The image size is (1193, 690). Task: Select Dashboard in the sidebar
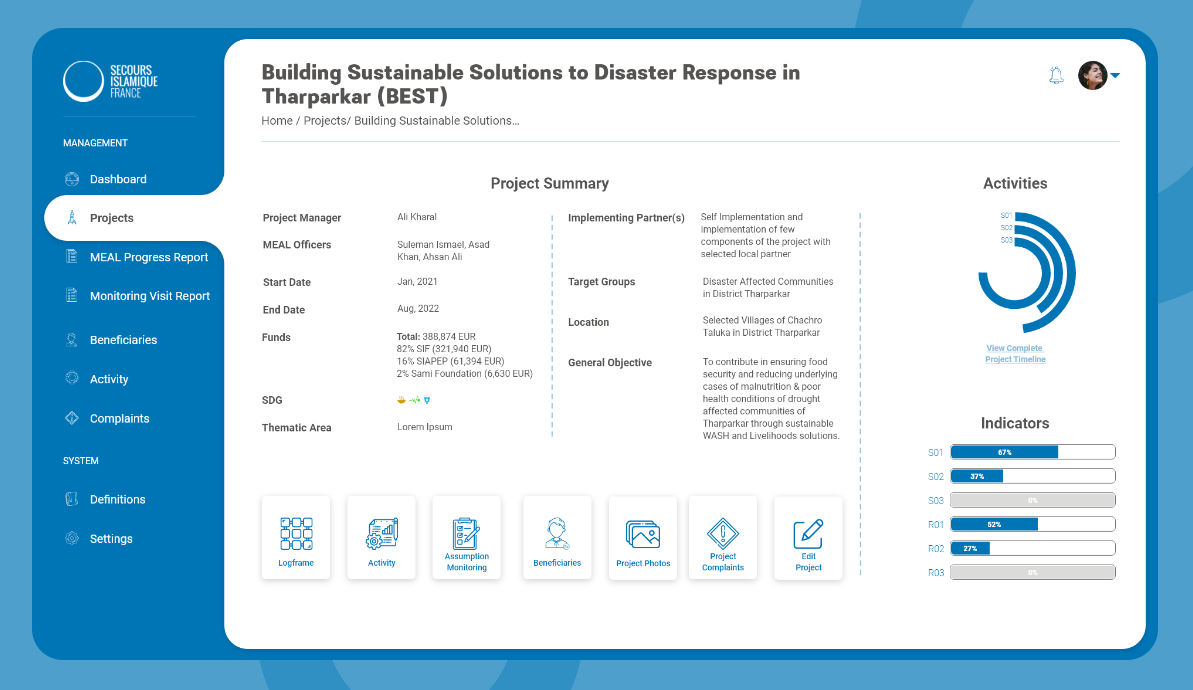click(118, 180)
